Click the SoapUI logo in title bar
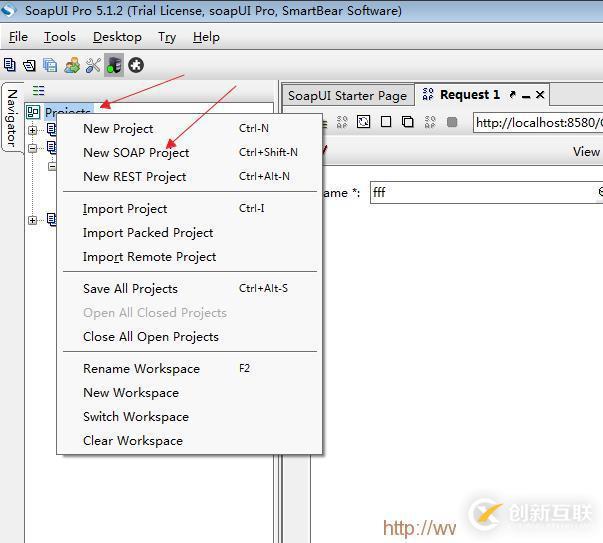 pos(8,10)
